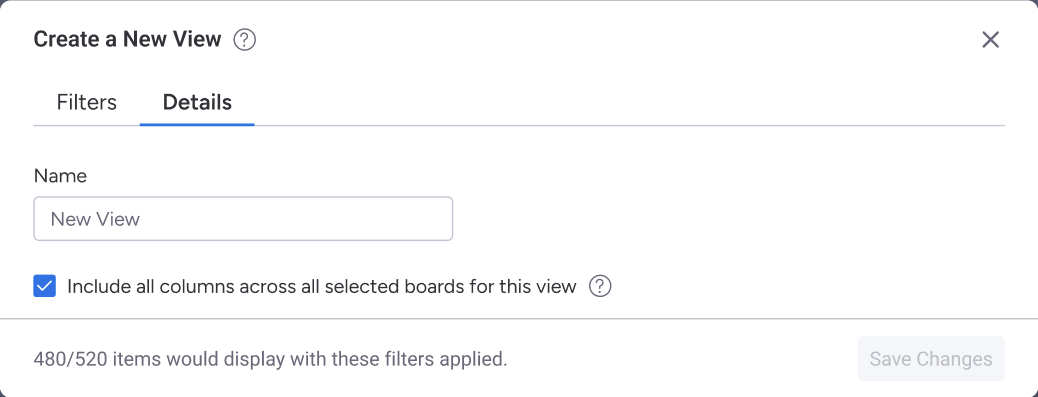Click the 480/520 items status message
This screenshot has height=397, width=1038.
270,359
